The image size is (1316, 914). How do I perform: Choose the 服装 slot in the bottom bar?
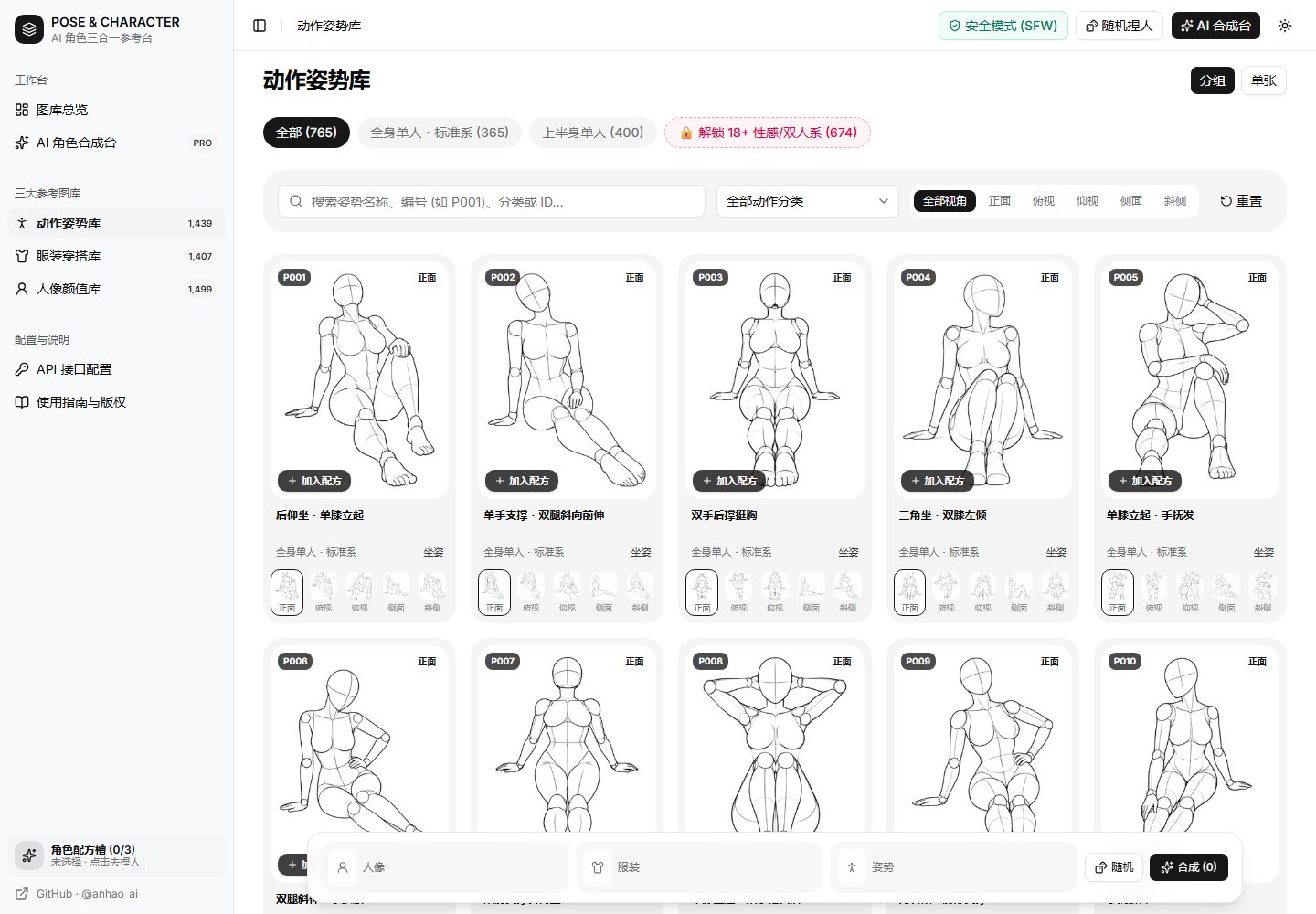[701, 867]
